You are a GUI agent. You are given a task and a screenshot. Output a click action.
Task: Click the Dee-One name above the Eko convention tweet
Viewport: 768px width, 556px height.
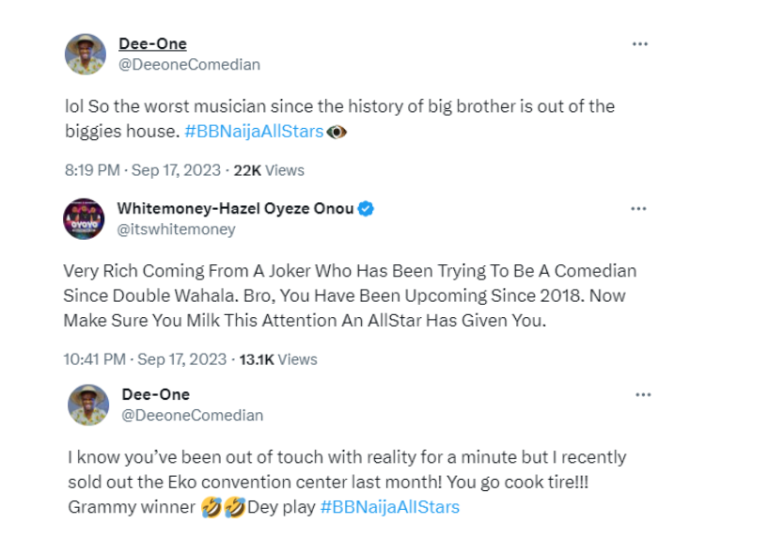pos(154,394)
